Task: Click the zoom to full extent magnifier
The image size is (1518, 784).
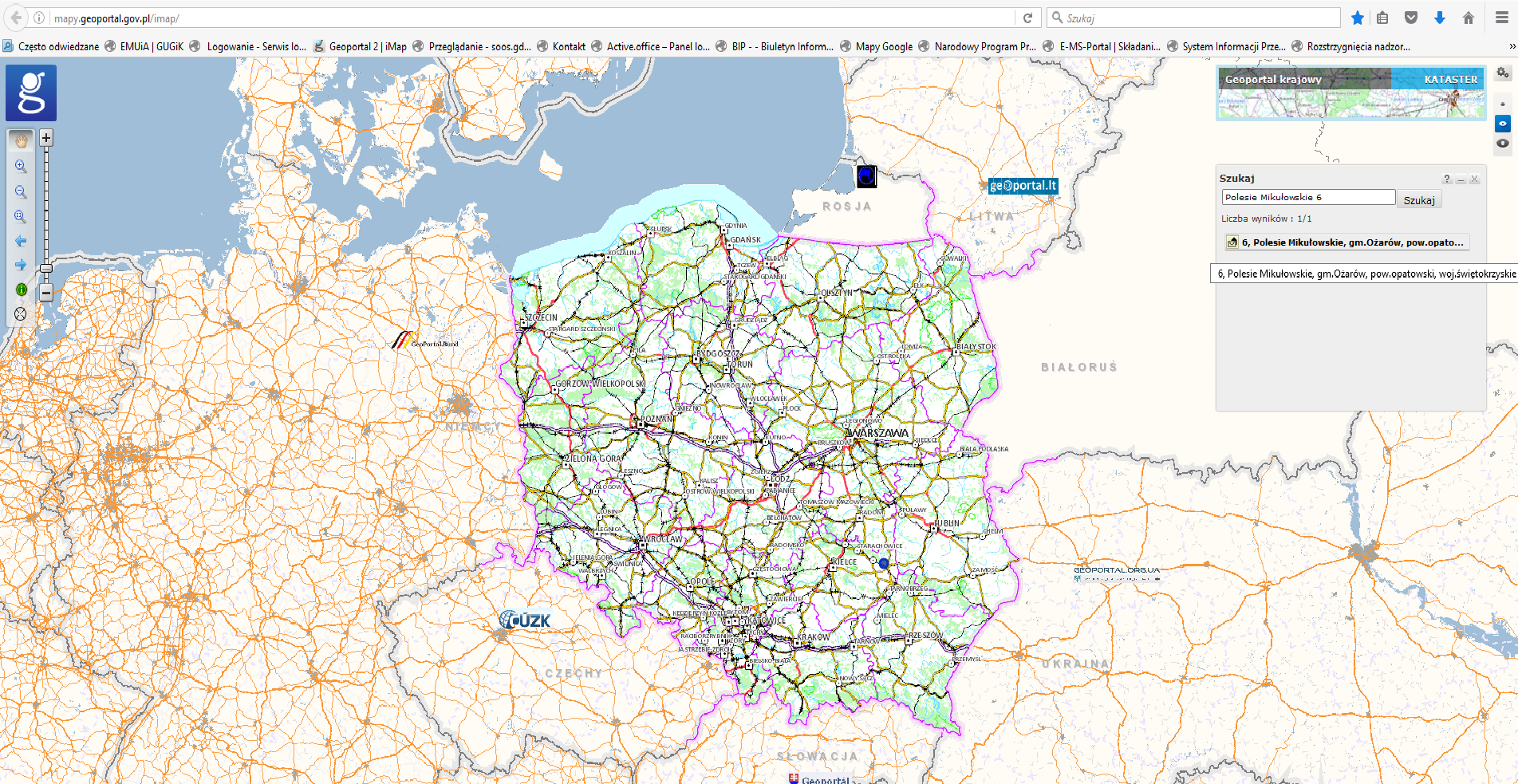Action: coord(21,217)
